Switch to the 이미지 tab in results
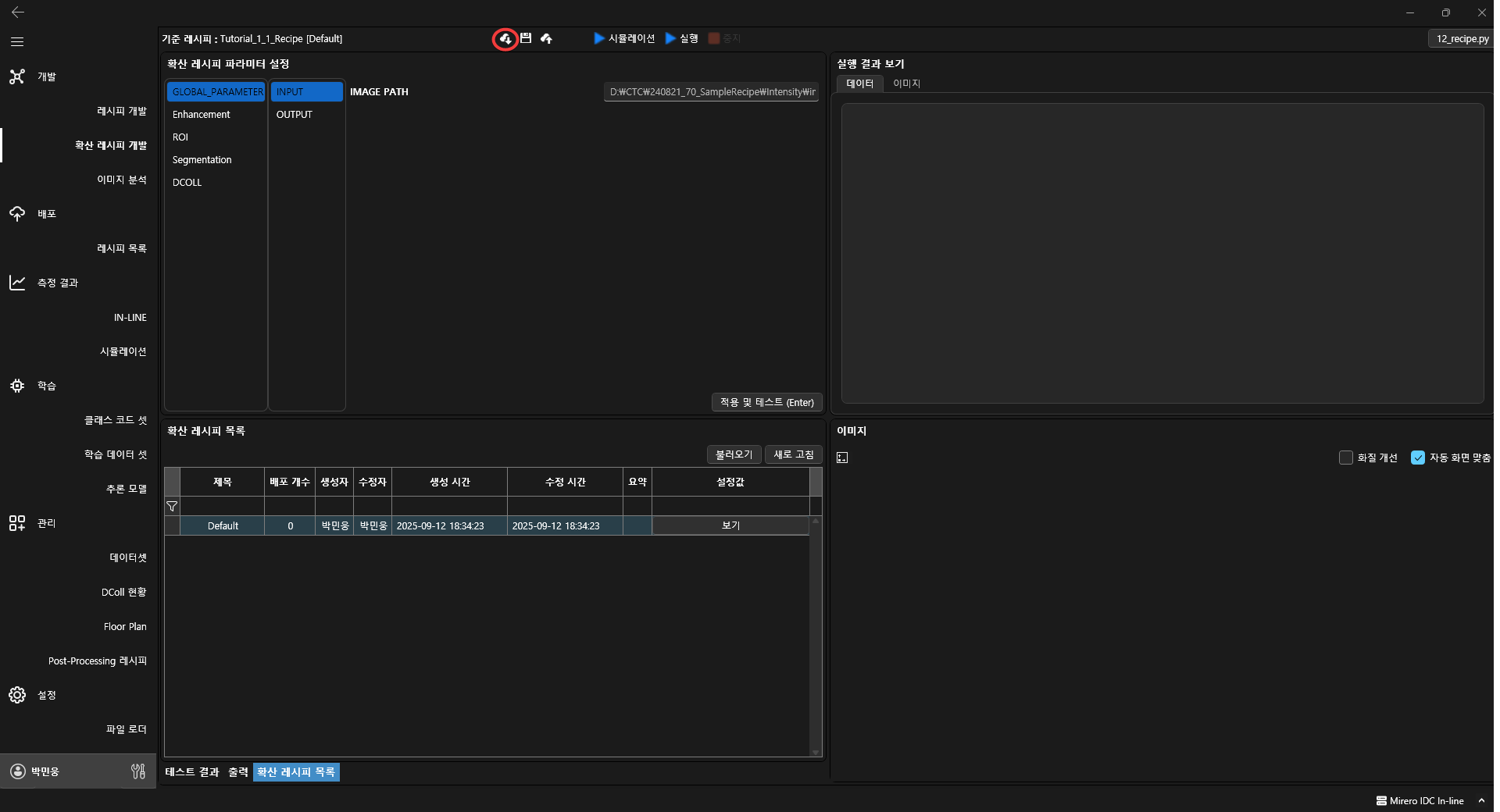 click(906, 84)
